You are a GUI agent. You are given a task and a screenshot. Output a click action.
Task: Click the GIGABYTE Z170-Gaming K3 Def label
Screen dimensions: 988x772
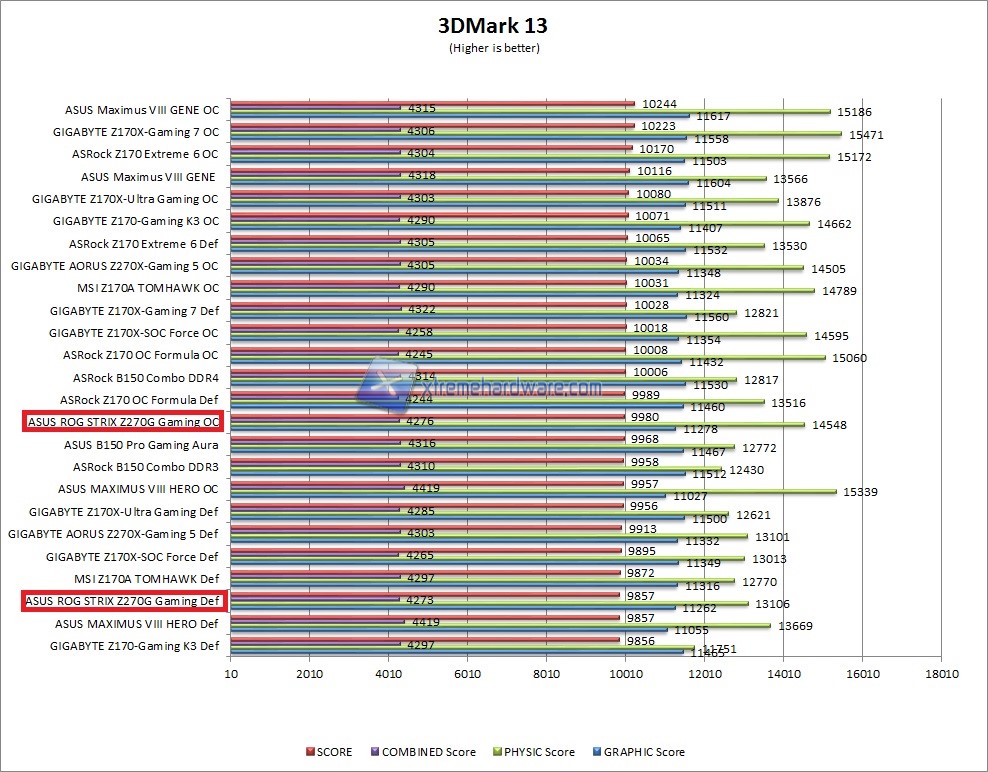coord(134,646)
